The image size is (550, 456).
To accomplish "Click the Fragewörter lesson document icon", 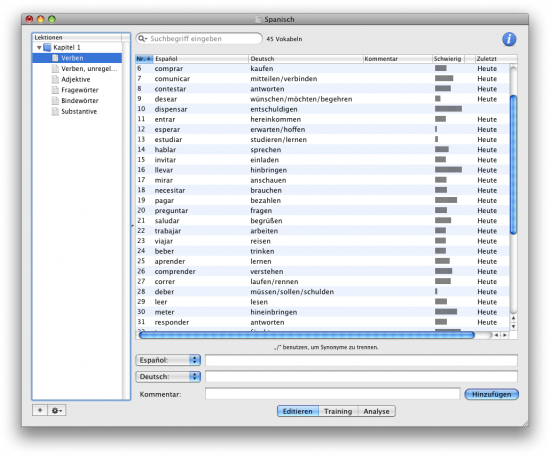I will click(x=55, y=90).
